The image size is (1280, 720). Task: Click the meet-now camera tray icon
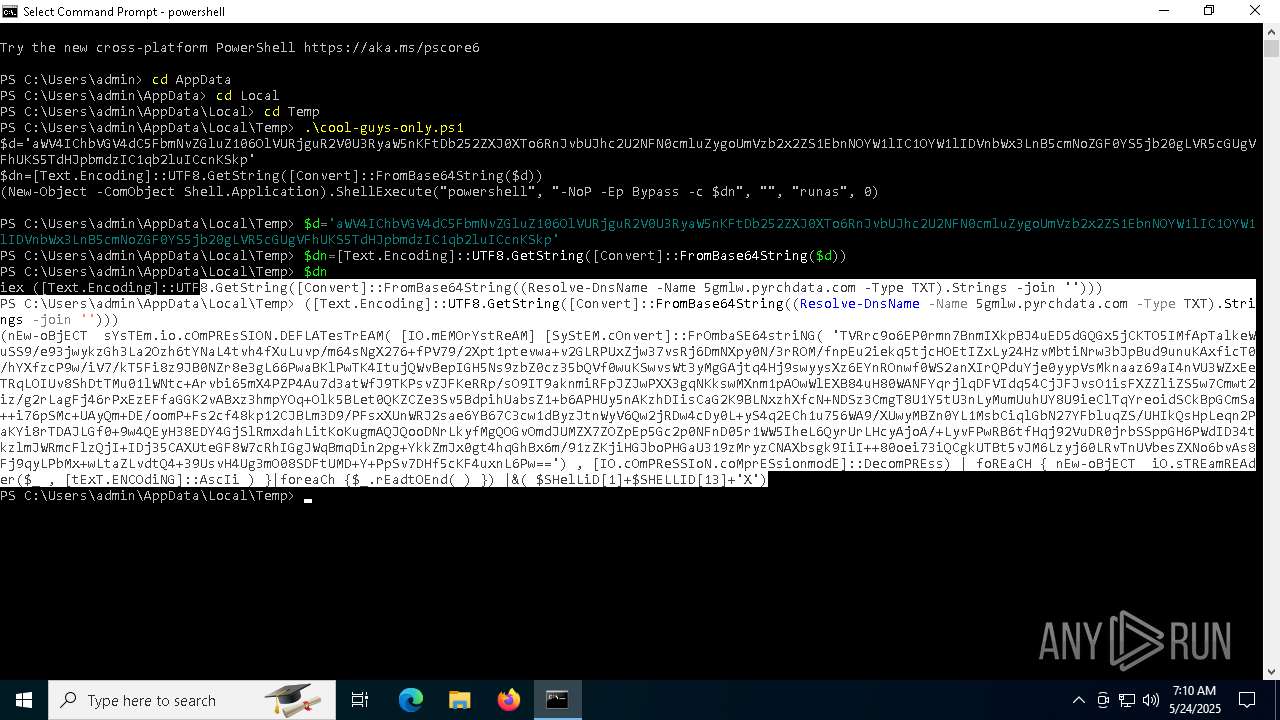point(1103,700)
